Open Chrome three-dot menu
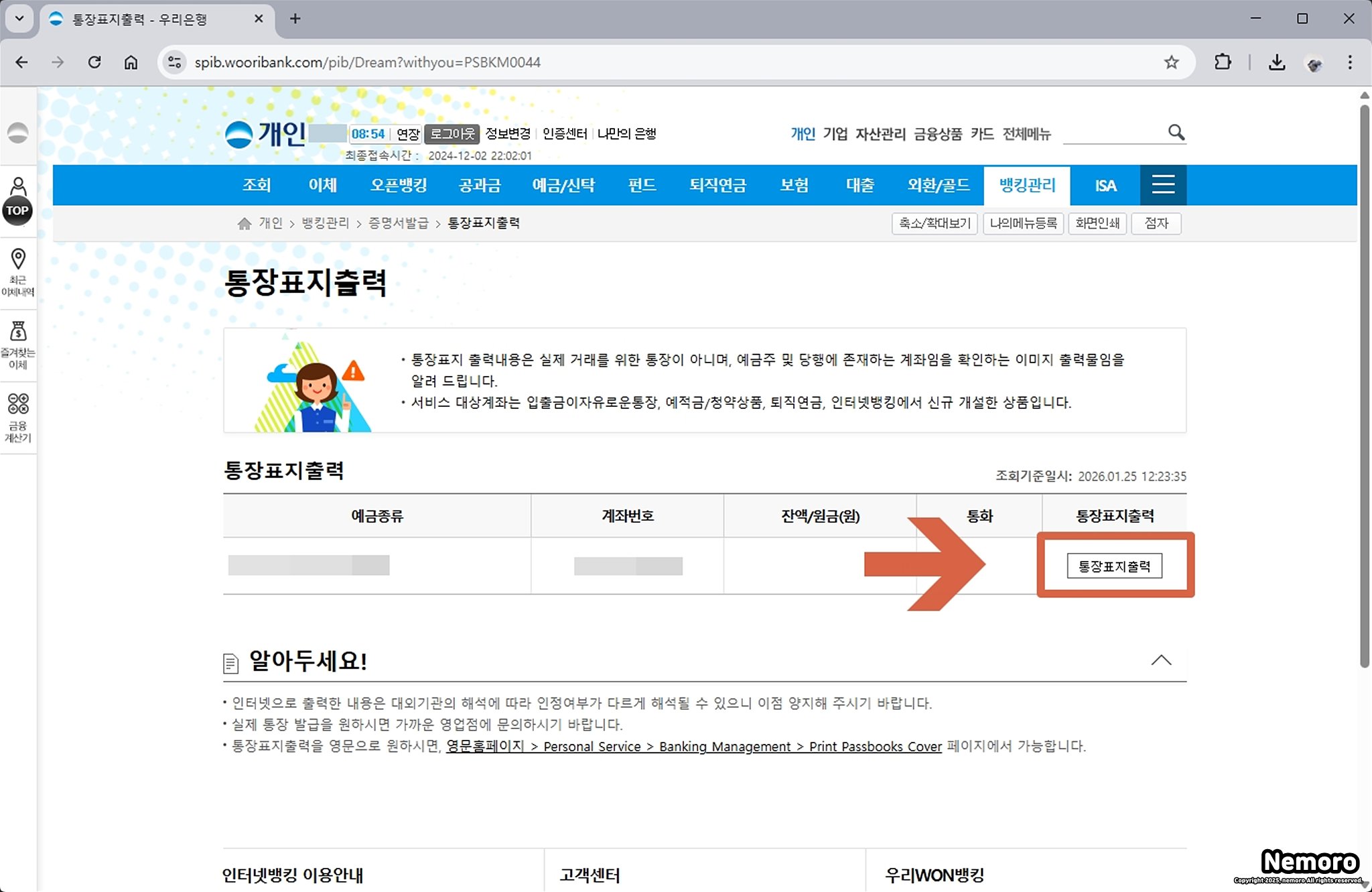Viewport: 1372px width, 892px height. point(1350,62)
